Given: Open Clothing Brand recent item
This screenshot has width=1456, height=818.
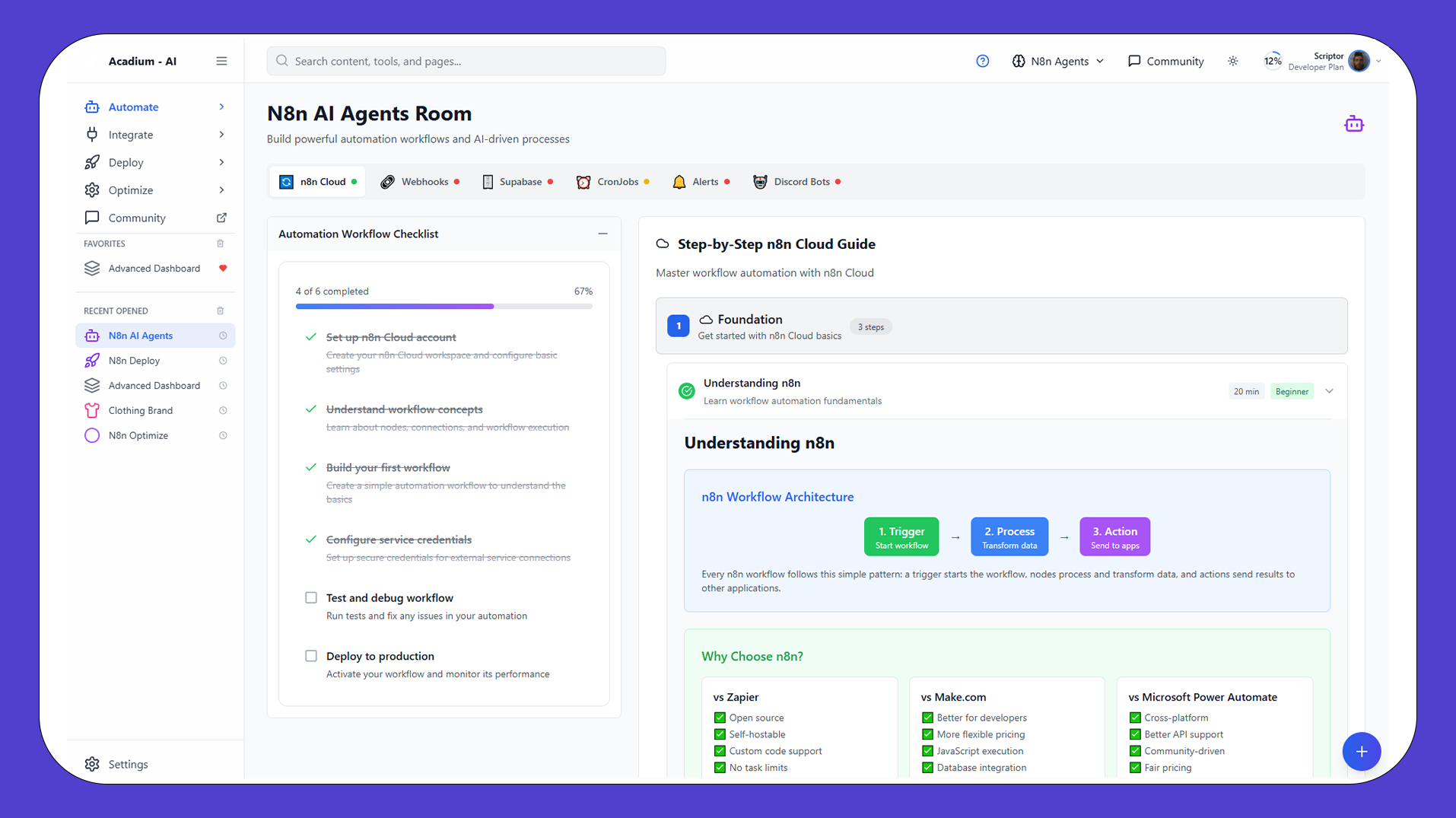Looking at the screenshot, I should (x=155, y=410).
